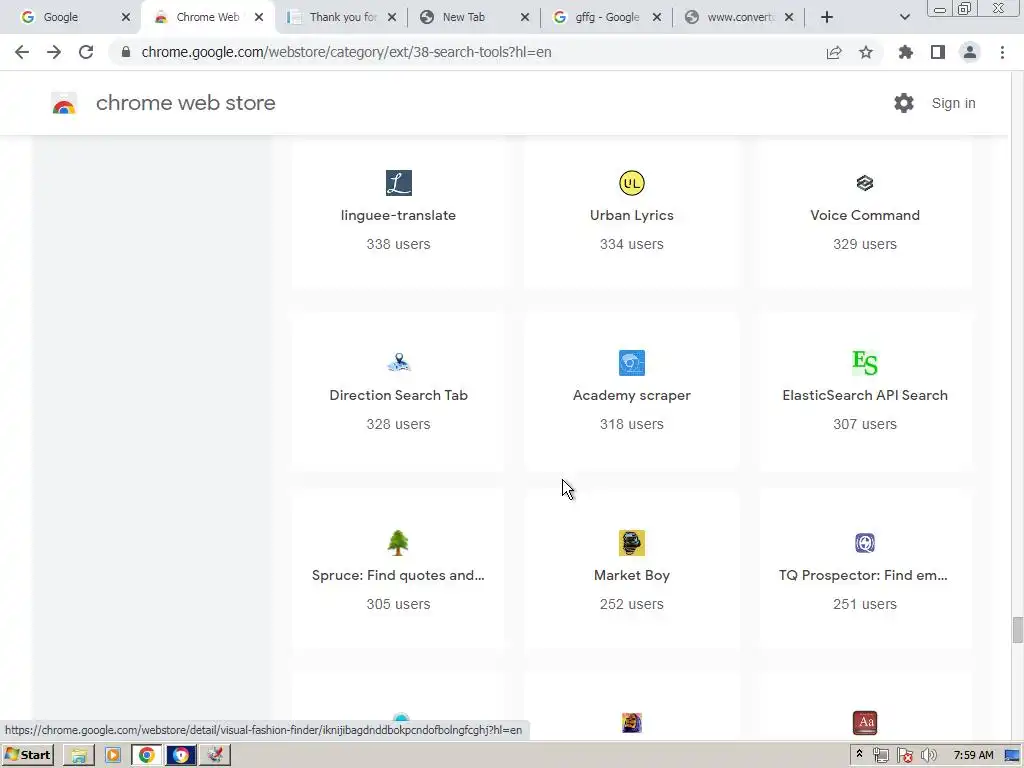Go forward to the next page
Viewport: 1024px width, 768px height.
pyautogui.click(x=54, y=52)
